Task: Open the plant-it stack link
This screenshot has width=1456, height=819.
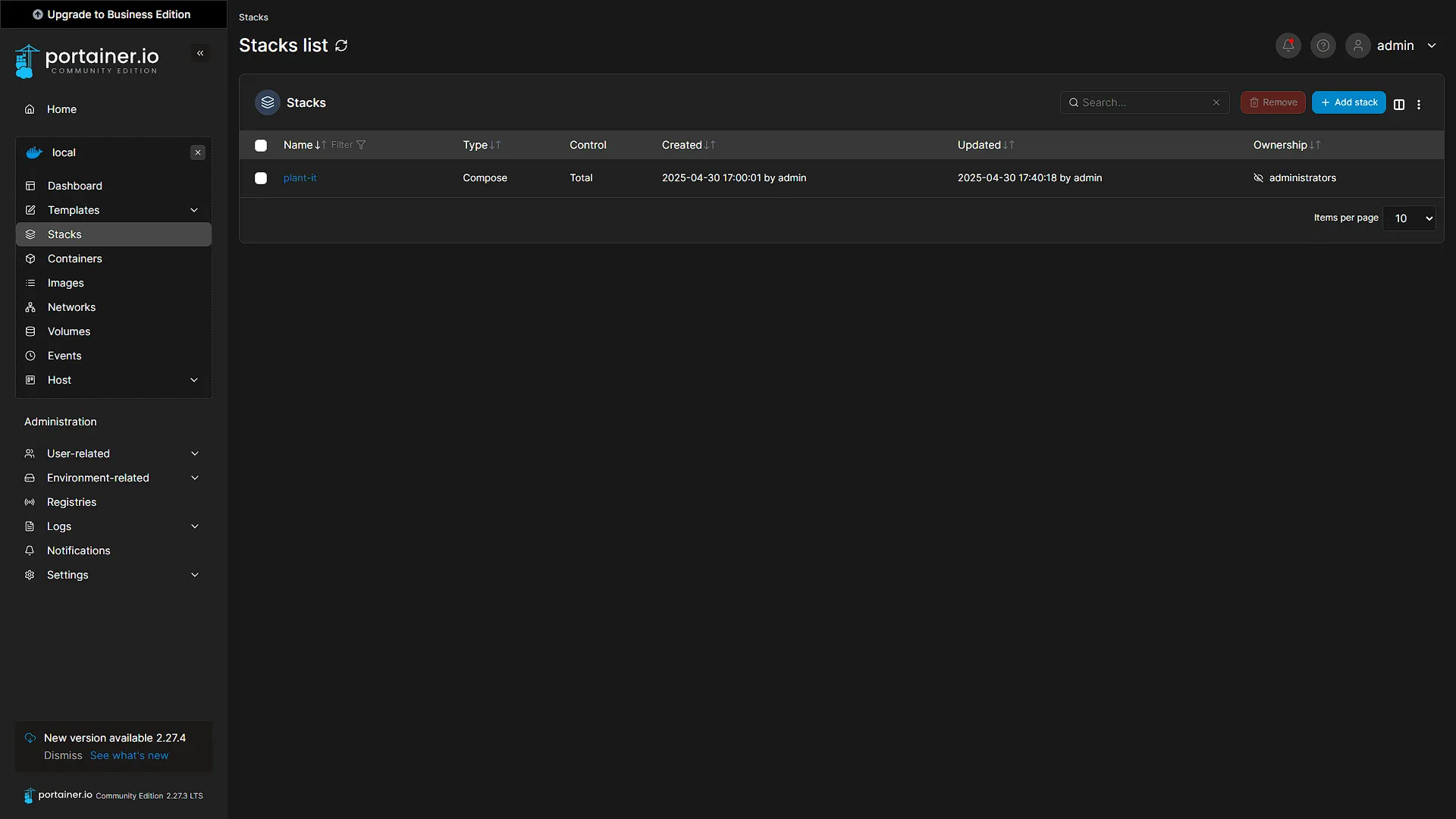Action: 300,178
